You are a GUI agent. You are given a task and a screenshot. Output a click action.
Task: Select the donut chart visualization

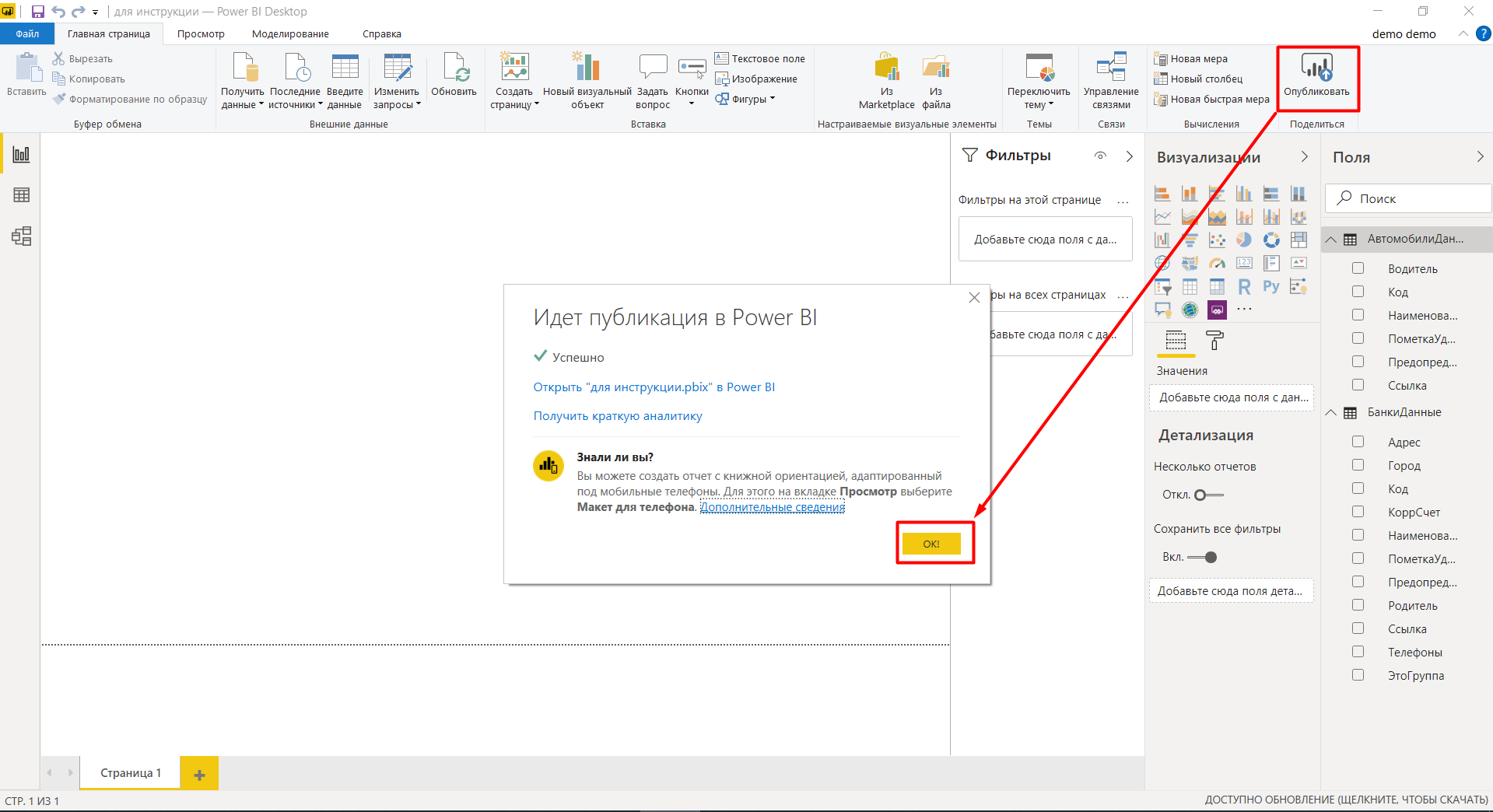click(1271, 240)
